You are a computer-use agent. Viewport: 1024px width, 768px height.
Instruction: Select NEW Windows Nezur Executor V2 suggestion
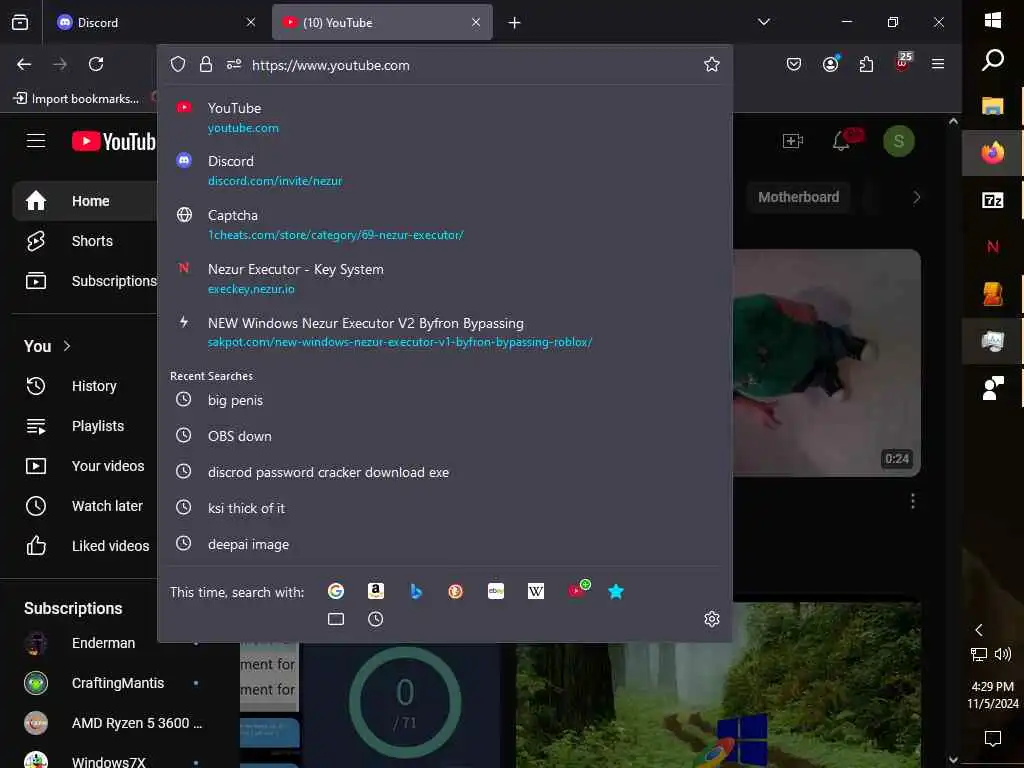[x=445, y=332]
